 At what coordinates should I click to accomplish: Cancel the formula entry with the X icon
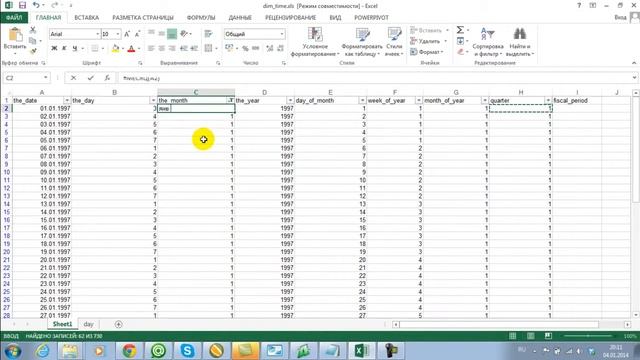(x=73, y=78)
